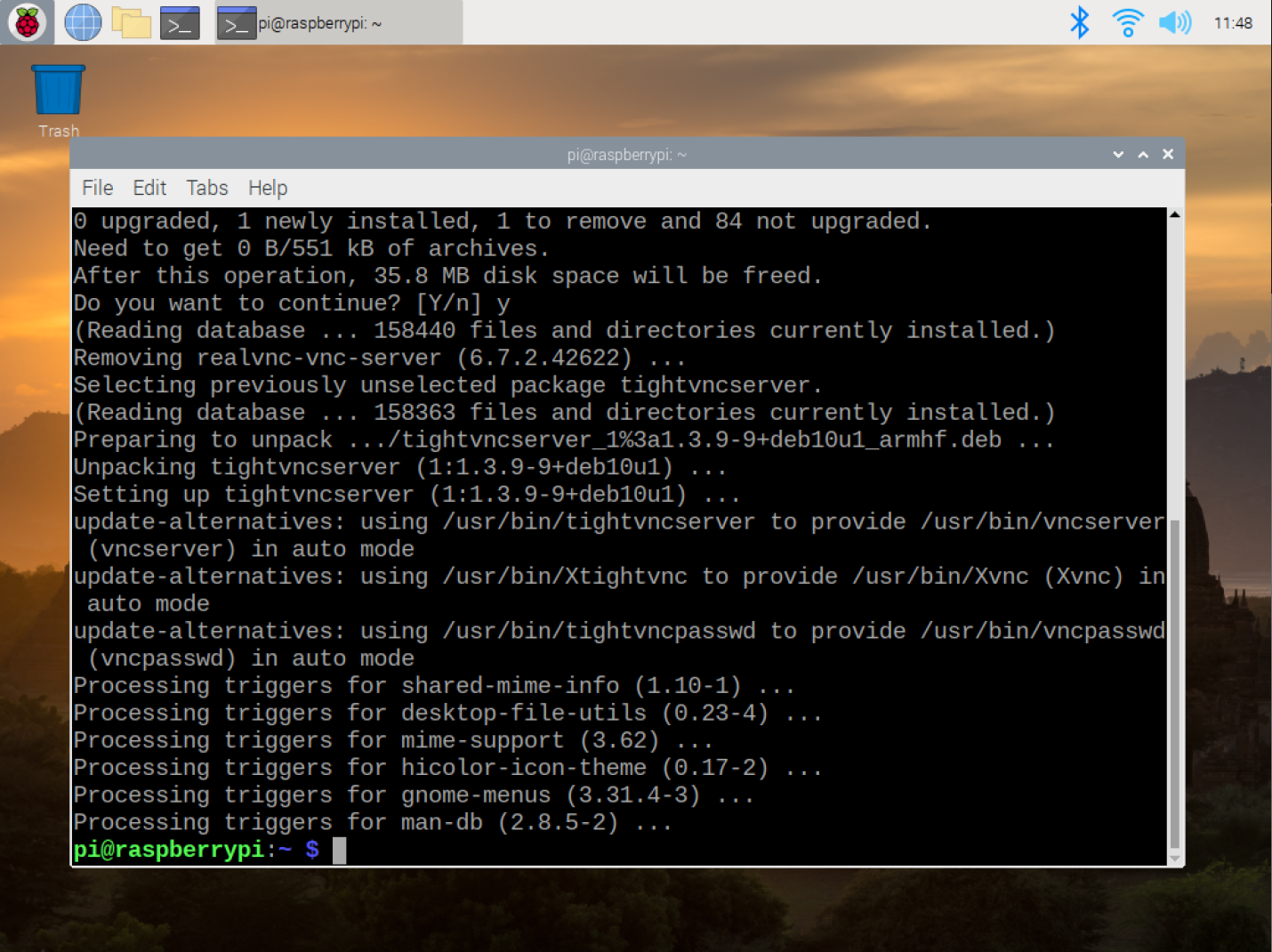Open the Tabs menu in terminal
Screen dimensions: 1272x952
coord(207,188)
